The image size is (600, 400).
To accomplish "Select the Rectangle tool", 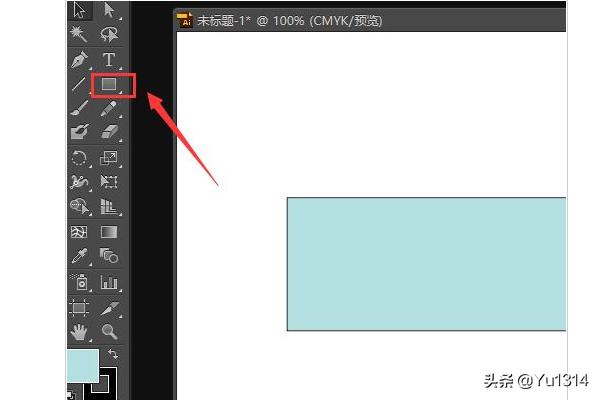I will (109, 85).
